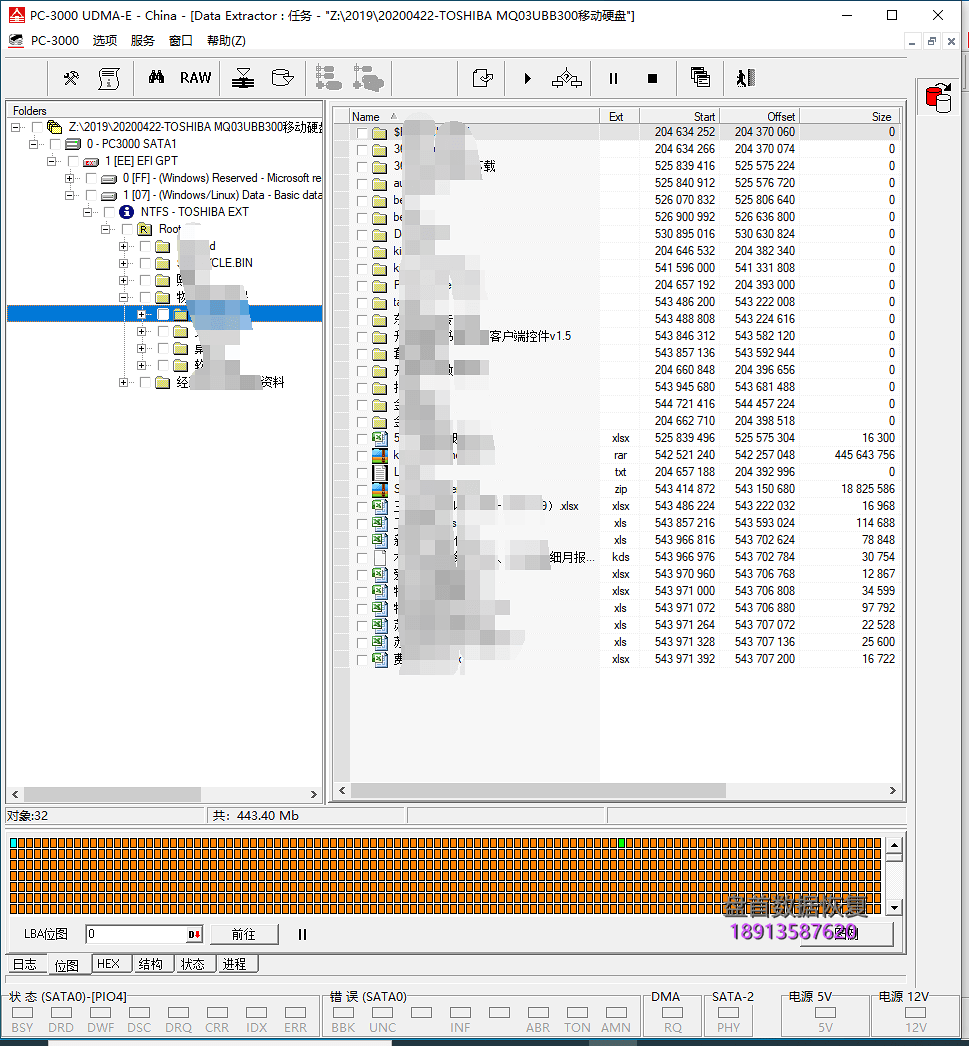This screenshot has height=1046, width=969.
Task: Collapse the NTFS - TOSHIBA EXT node
Action: 87,212
